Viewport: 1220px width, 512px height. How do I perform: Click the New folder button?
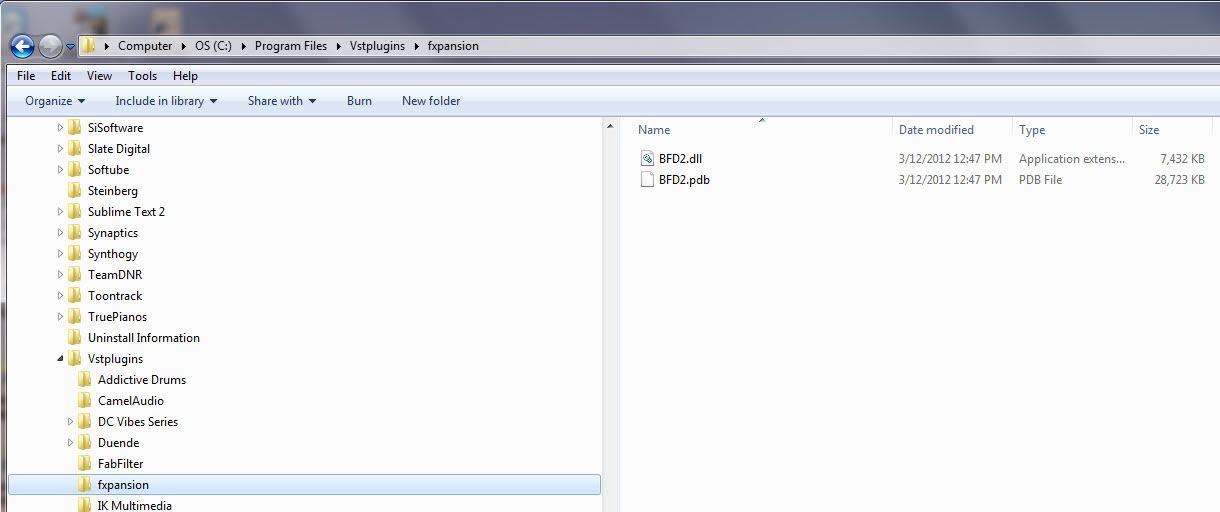(431, 101)
